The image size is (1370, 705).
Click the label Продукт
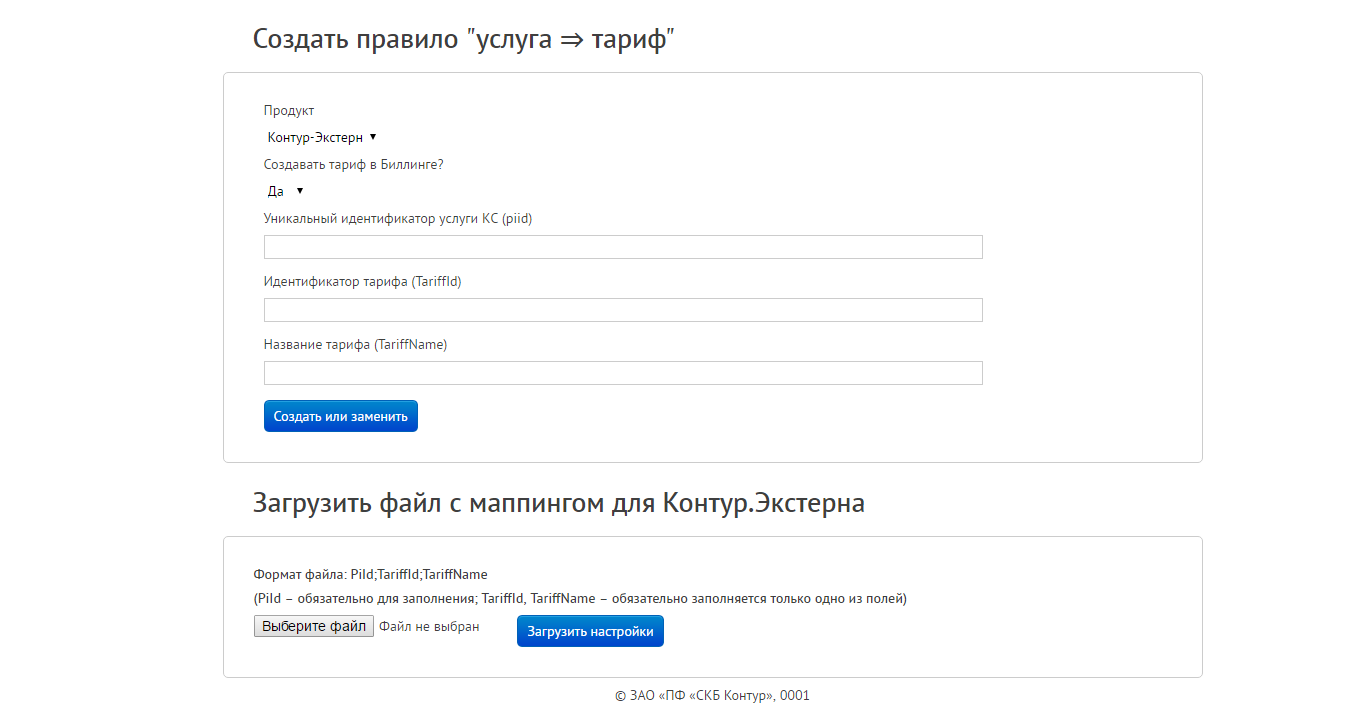point(289,111)
